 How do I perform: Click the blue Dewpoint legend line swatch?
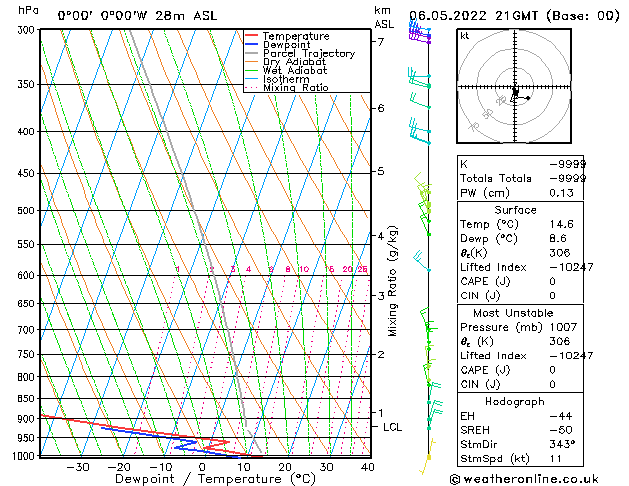coord(251,45)
